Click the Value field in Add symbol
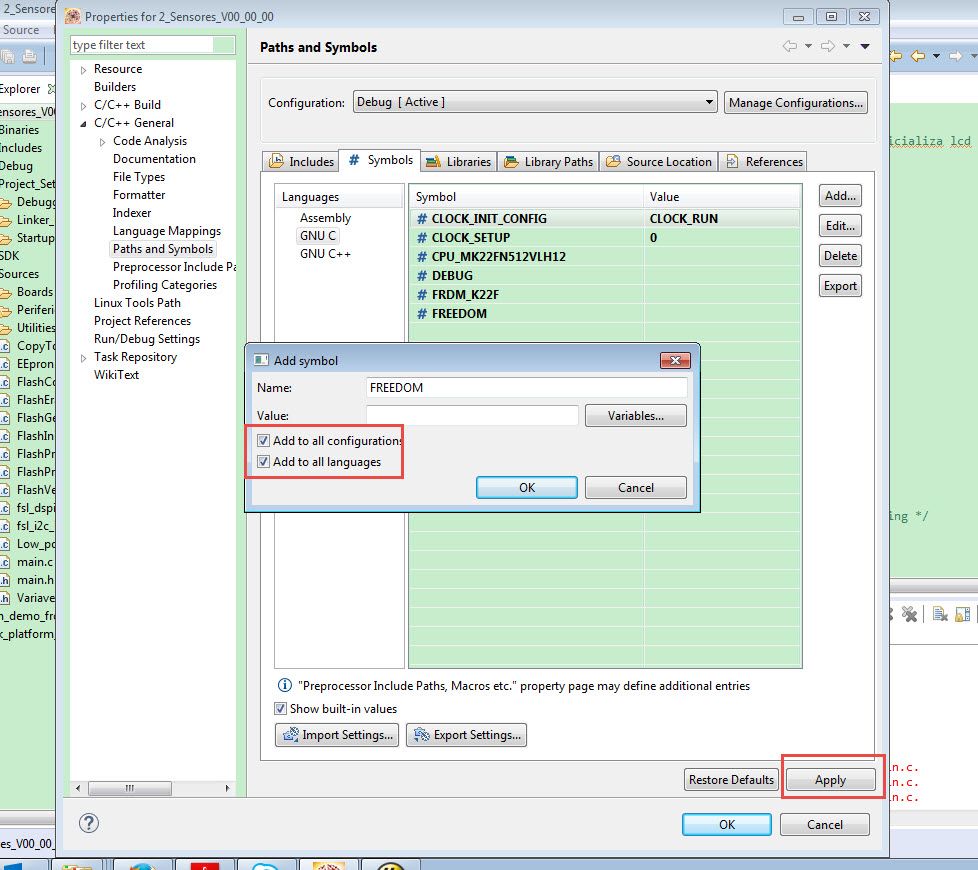This screenshot has height=870, width=978. pos(472,415)
